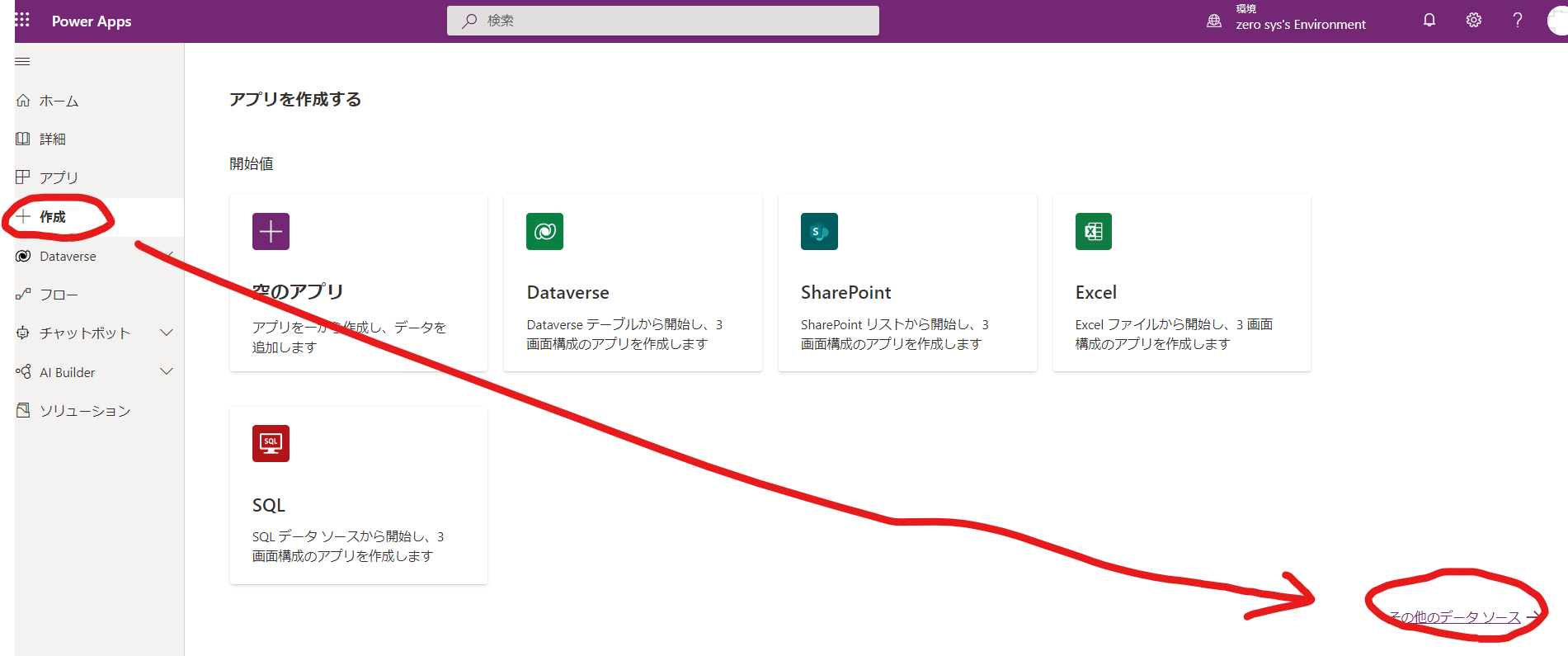Screen dimensions: 1568x656
Task: Click the フロー flow icon
Action: click(23, 294)
